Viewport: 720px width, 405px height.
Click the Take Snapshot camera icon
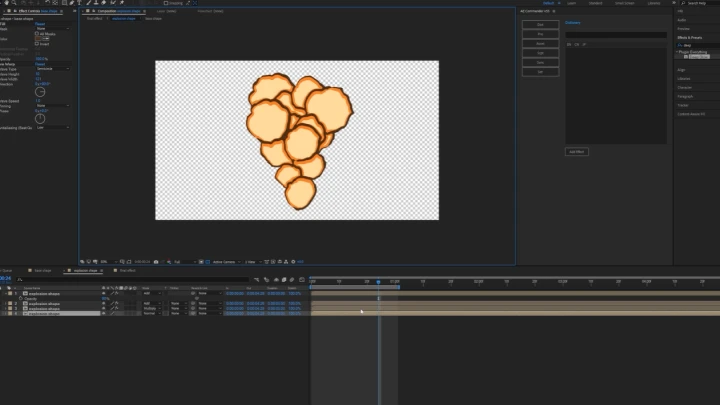156,262
